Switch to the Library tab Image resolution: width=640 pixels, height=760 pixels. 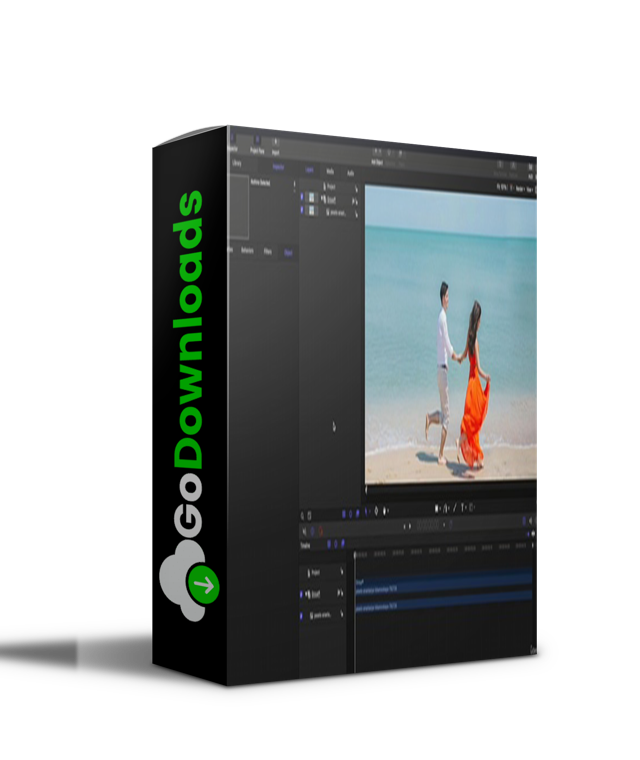click(237, 161)
